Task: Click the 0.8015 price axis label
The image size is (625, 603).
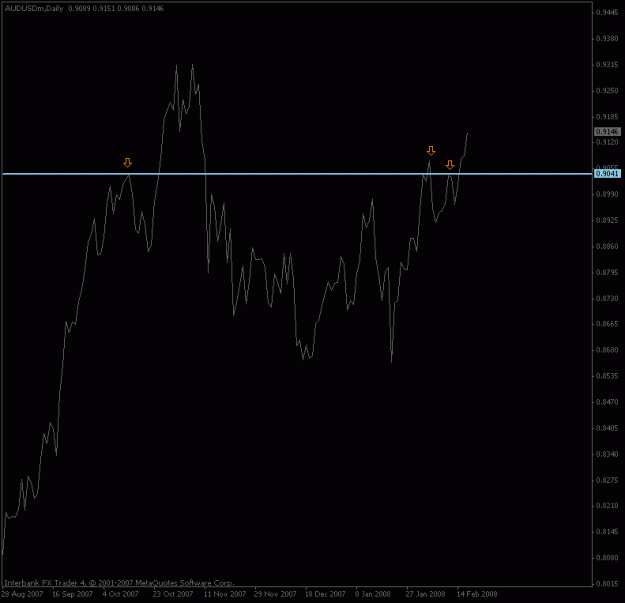Action: (x=607, y=583)
